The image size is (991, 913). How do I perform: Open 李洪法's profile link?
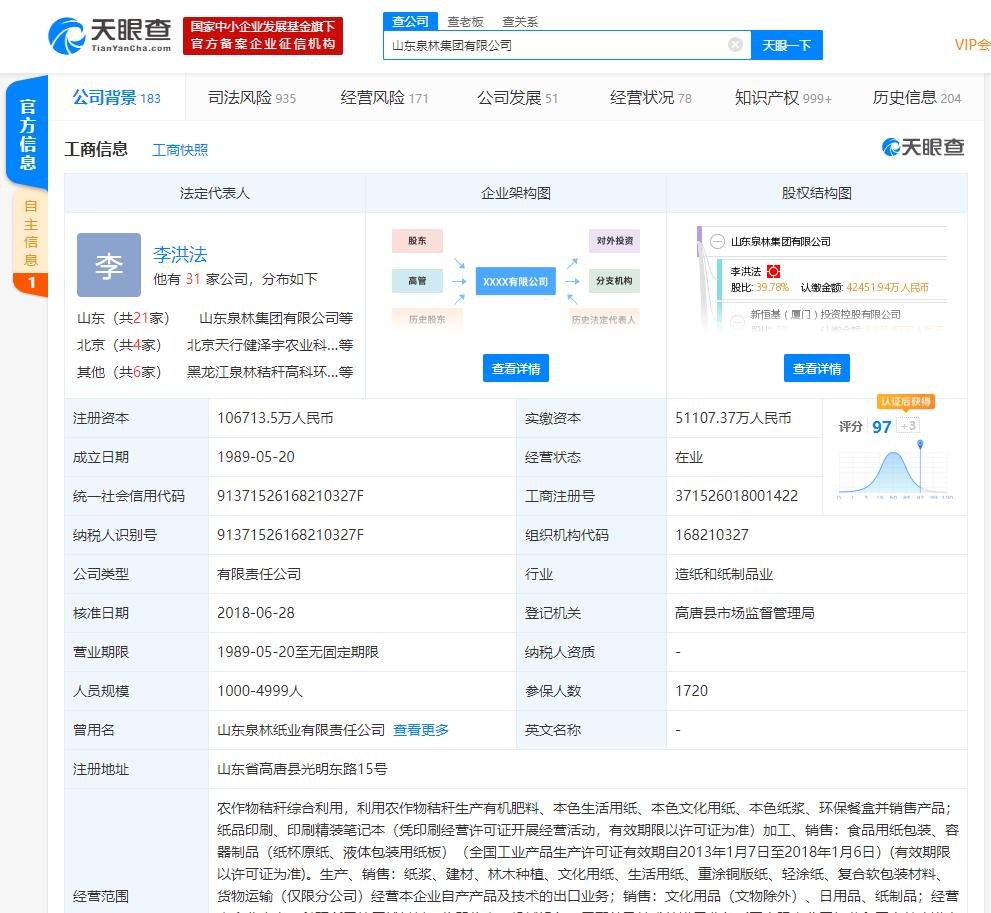[181, 255]
